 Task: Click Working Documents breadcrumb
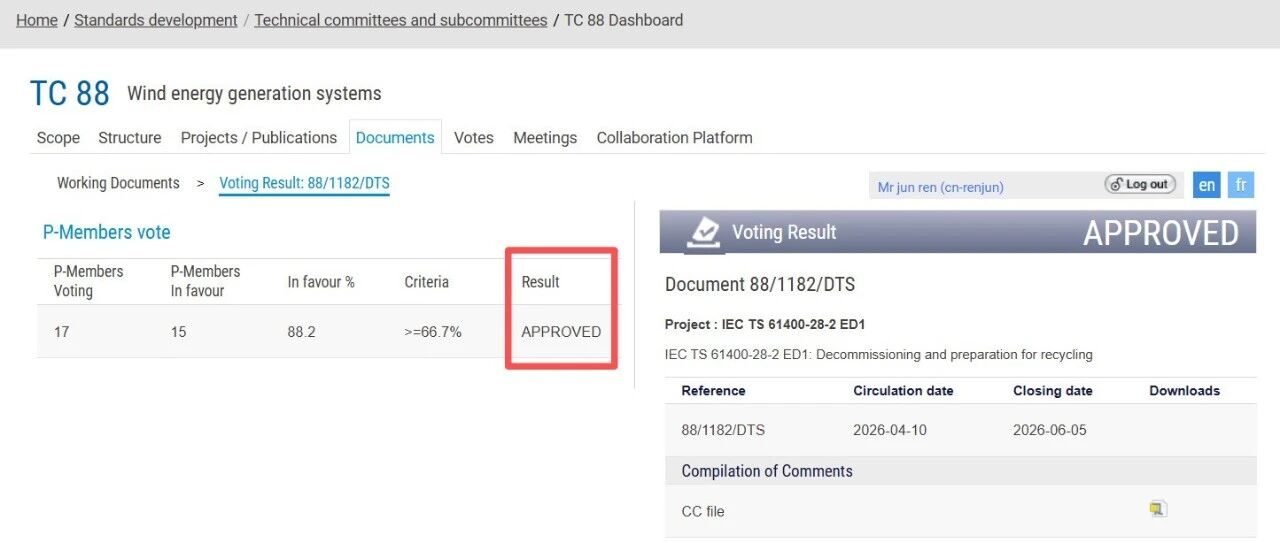(118, 183)
